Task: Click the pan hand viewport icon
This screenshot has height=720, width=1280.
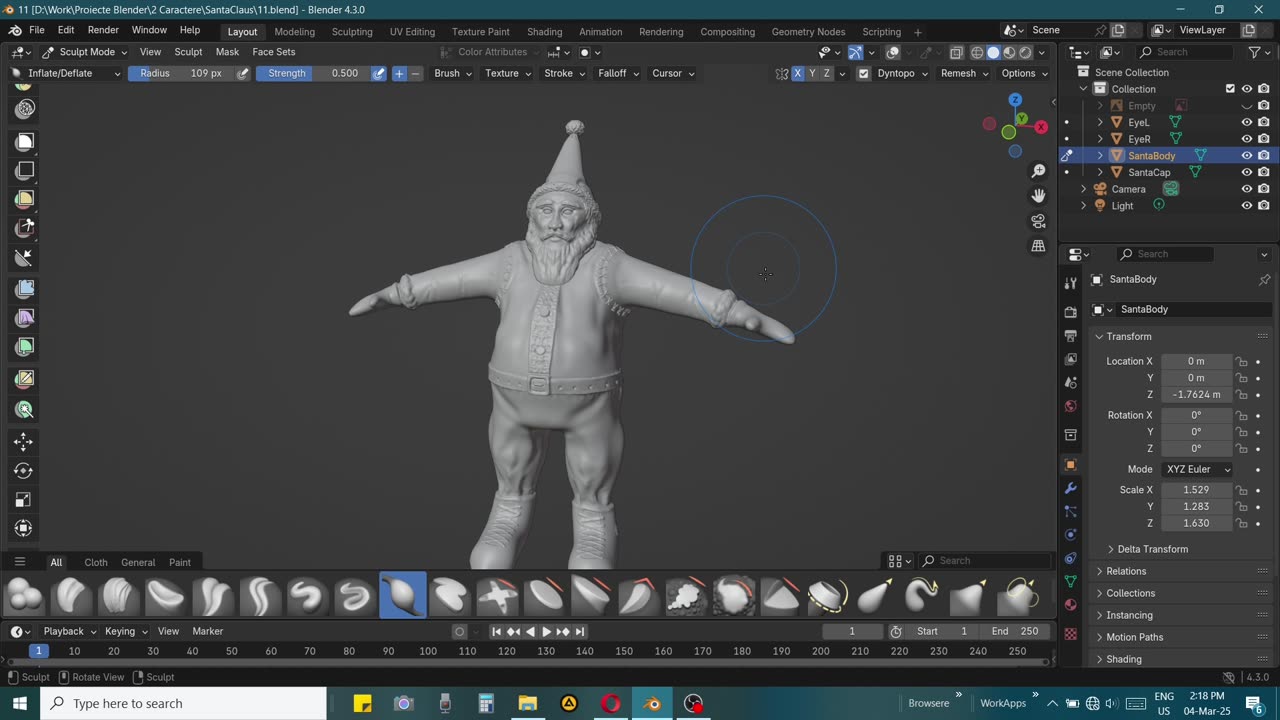Action: click(x=1039, y=196)
